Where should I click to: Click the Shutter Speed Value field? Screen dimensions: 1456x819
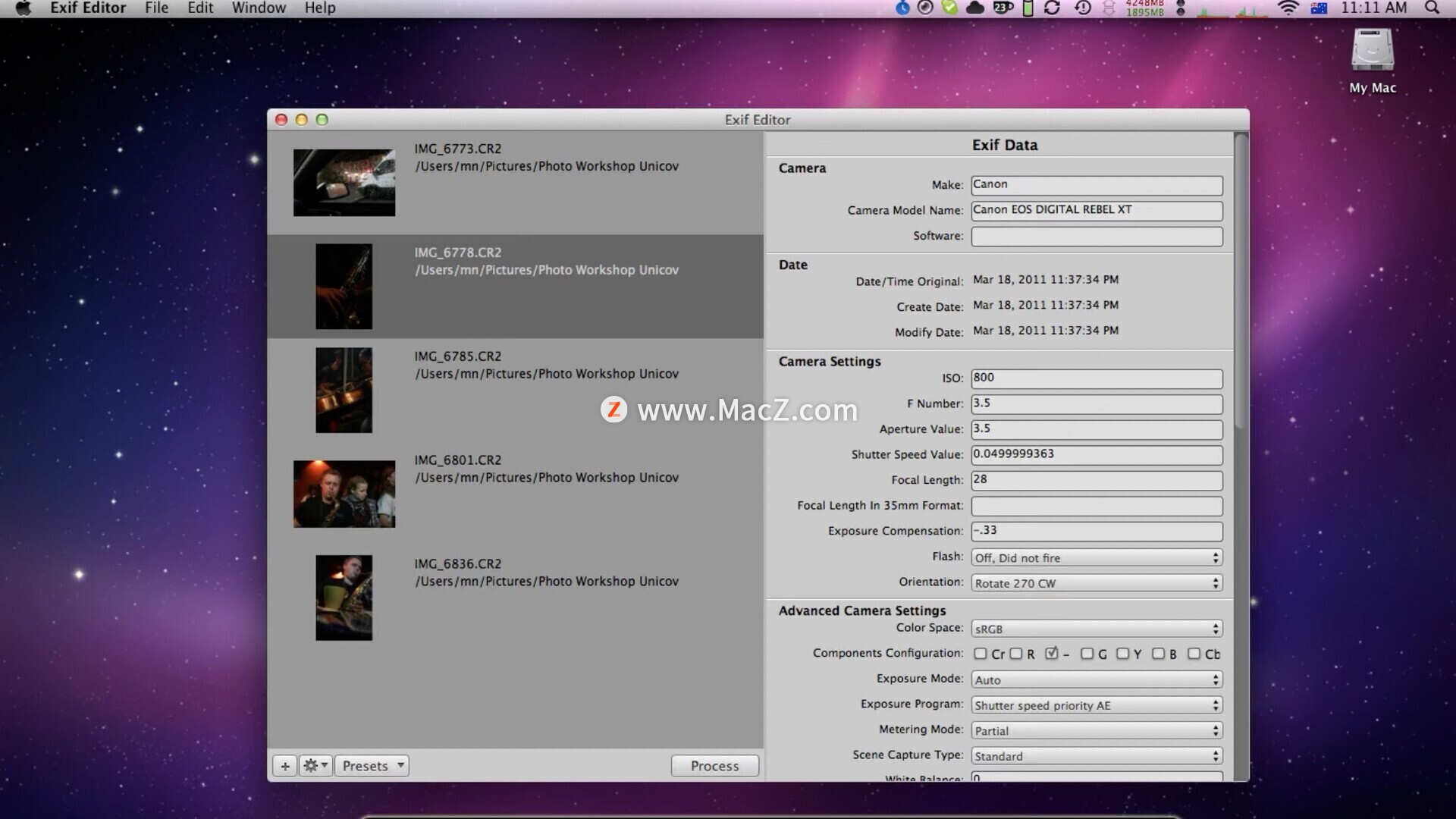coord(1097,455)
